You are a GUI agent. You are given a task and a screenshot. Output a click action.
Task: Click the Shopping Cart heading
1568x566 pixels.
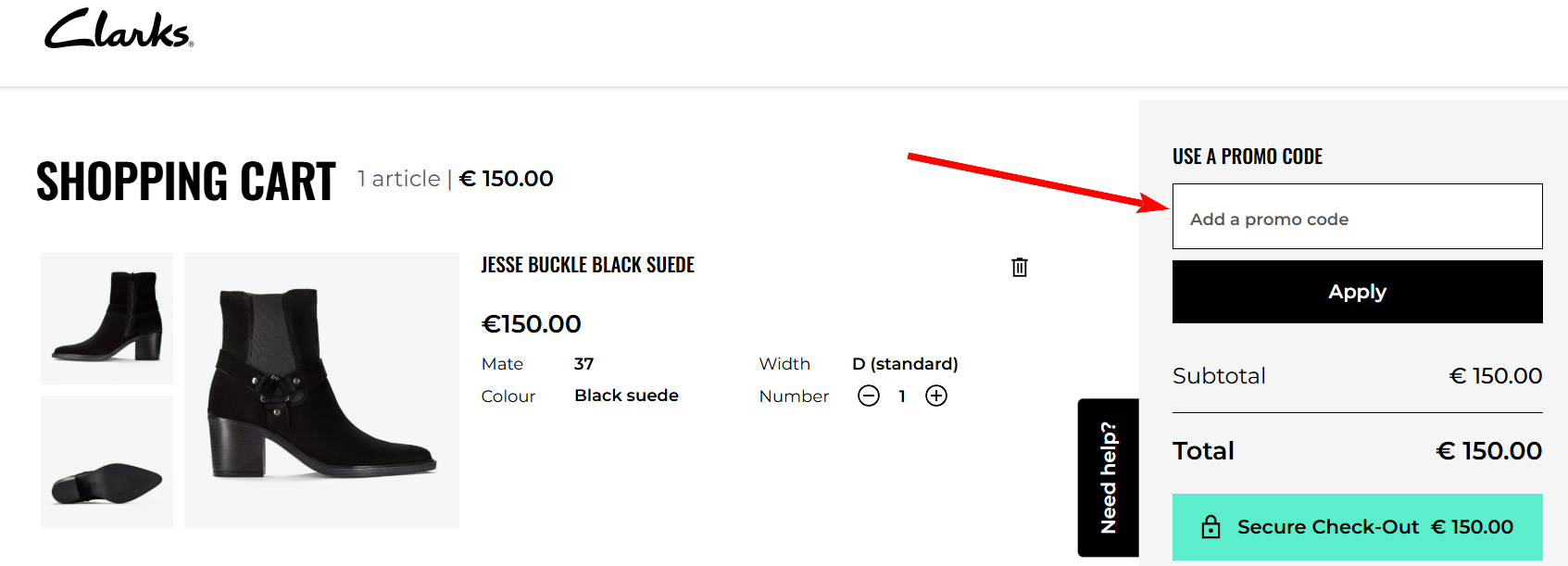(185, 181)
